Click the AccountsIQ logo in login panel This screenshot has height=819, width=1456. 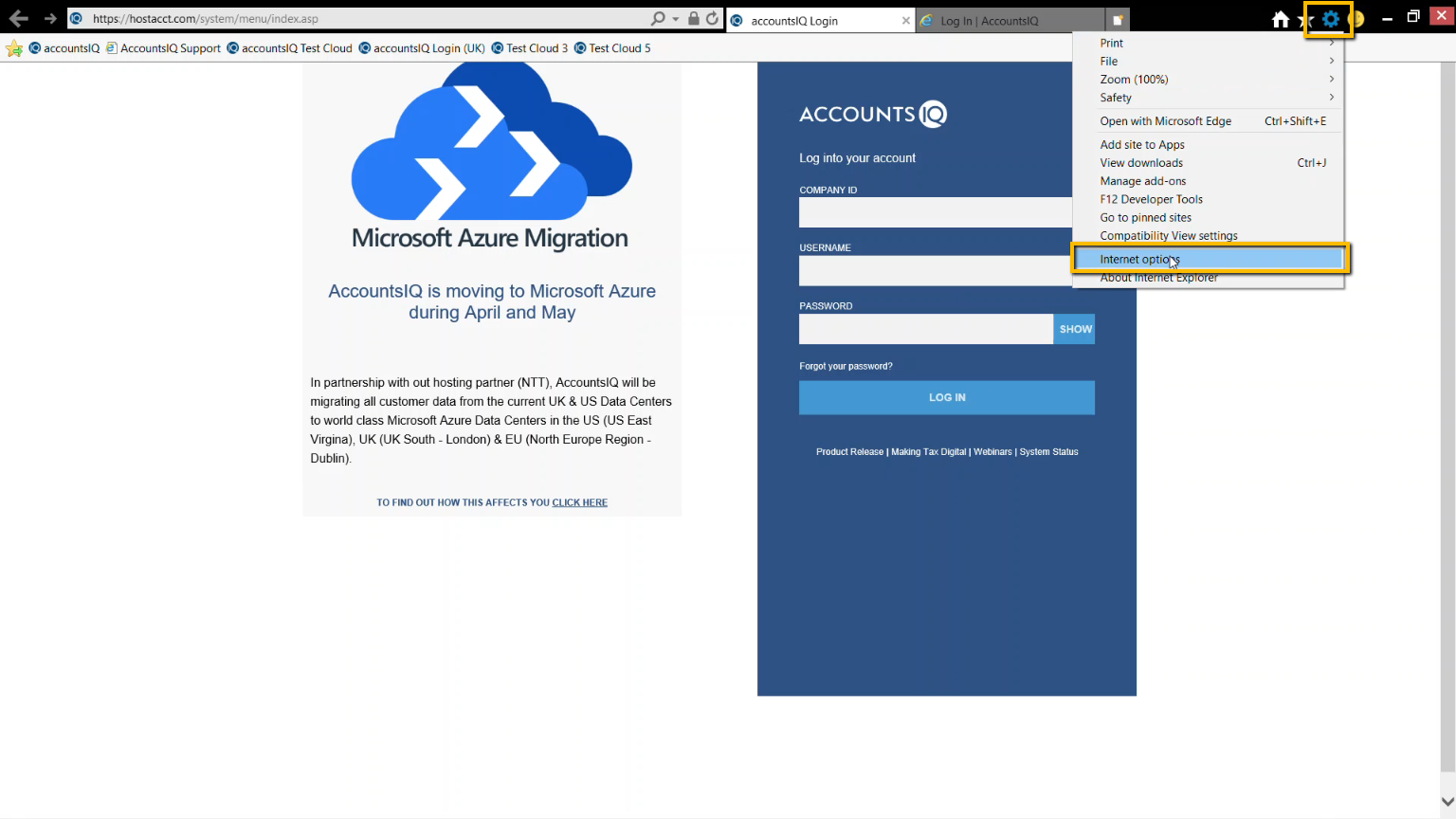[873, 115]
